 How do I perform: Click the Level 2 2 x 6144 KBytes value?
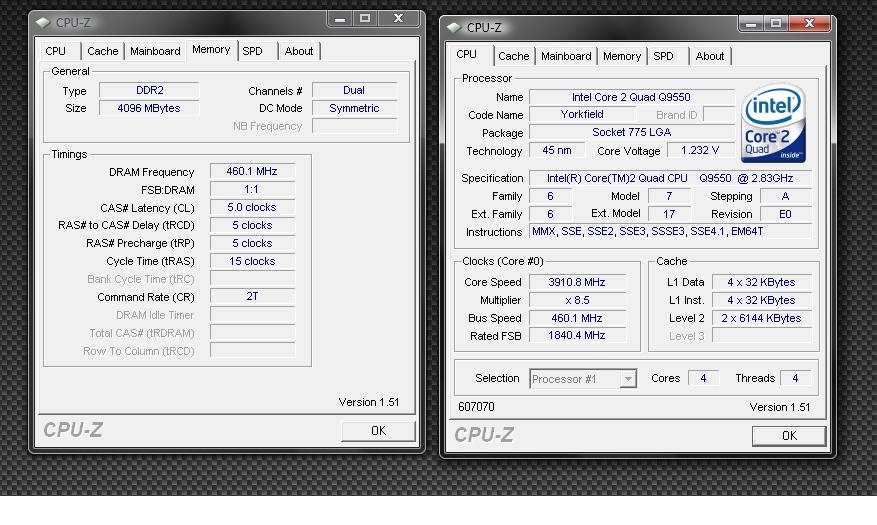coord(761,318)
